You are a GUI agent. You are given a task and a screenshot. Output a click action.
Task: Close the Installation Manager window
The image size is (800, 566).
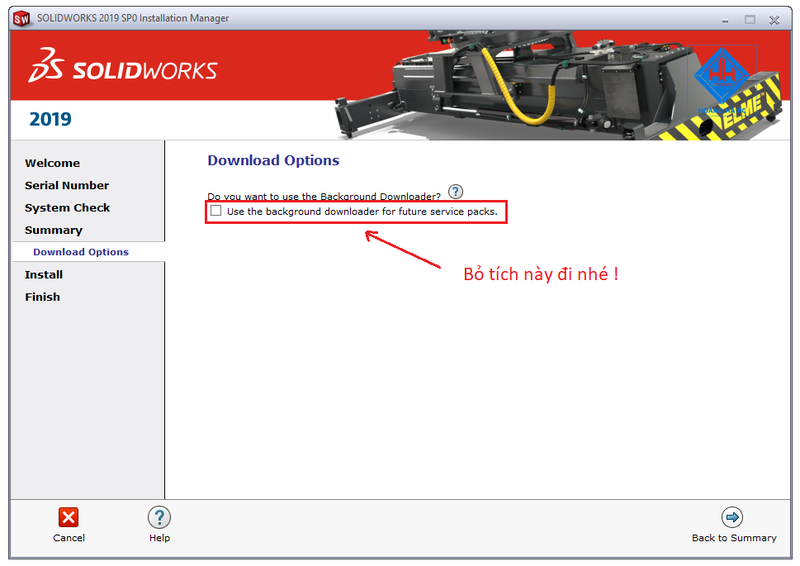tap(774, 20)
